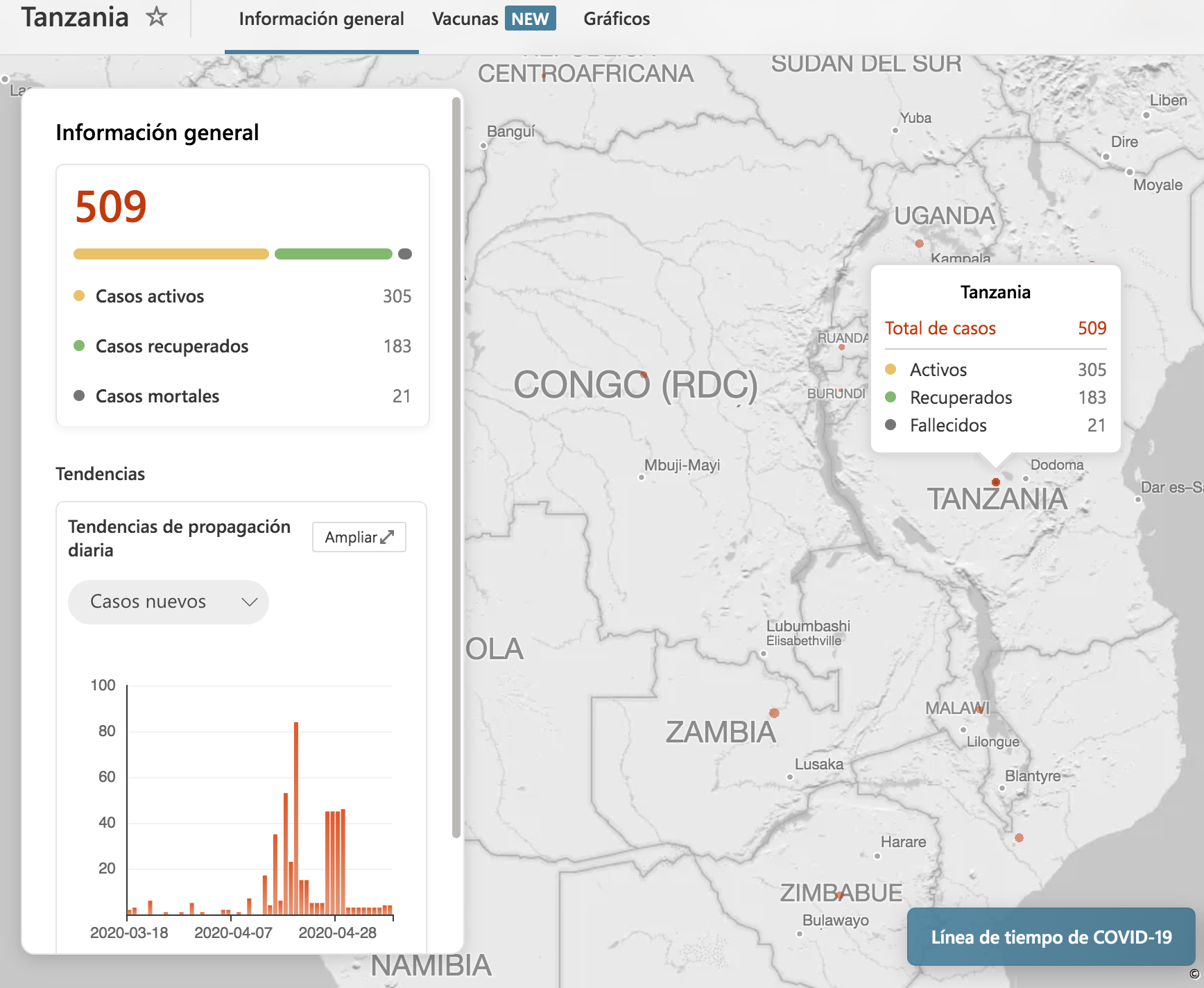
Task: Click the panel's vertical scrollbar
Action: coord(456,466)
